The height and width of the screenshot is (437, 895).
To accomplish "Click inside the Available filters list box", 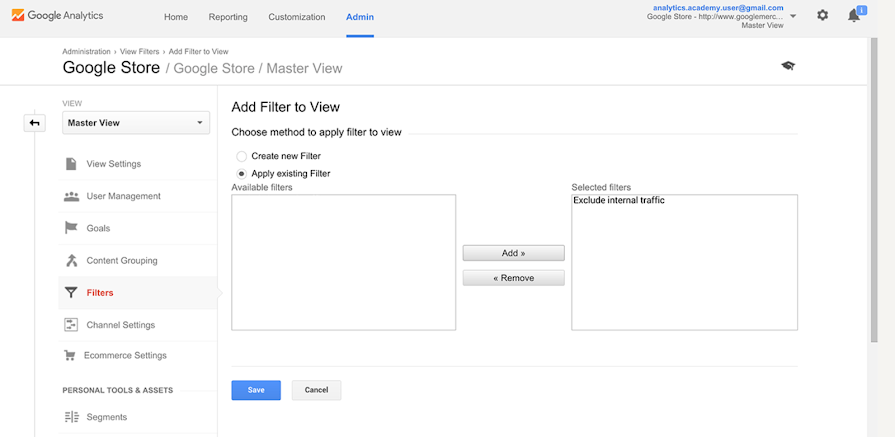I will 344,262.
